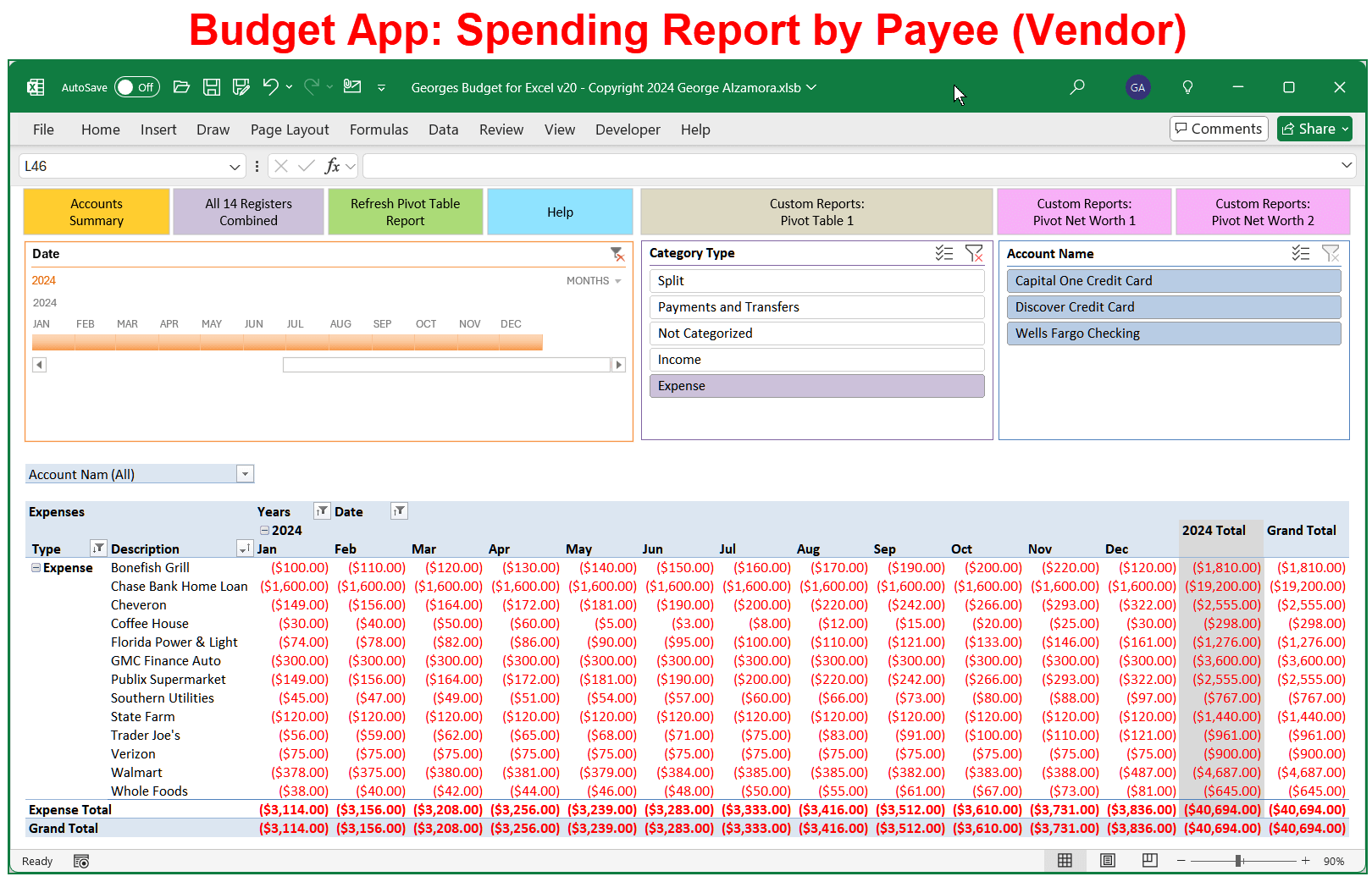Toggle the AutoSave switch

(137, 87)
